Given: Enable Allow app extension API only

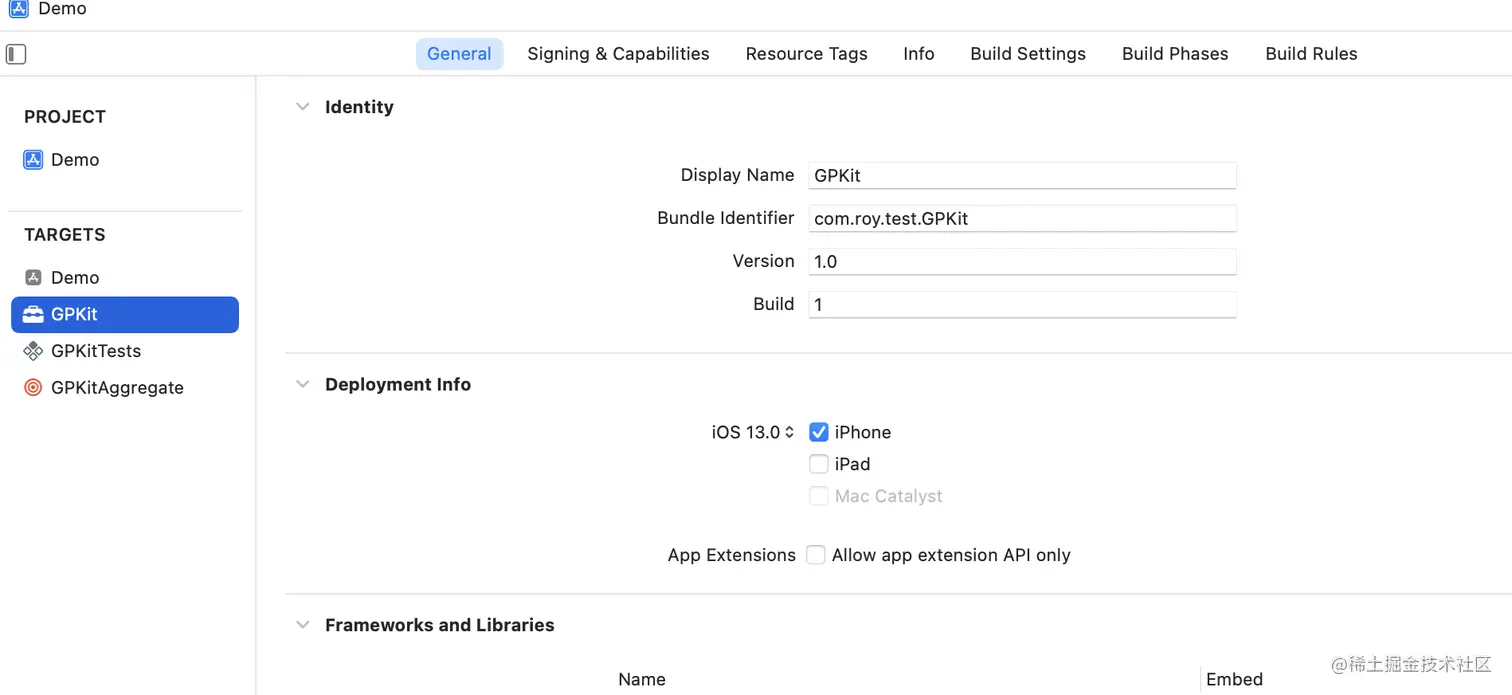Looking at the screenshot, I should click(816, 555).
